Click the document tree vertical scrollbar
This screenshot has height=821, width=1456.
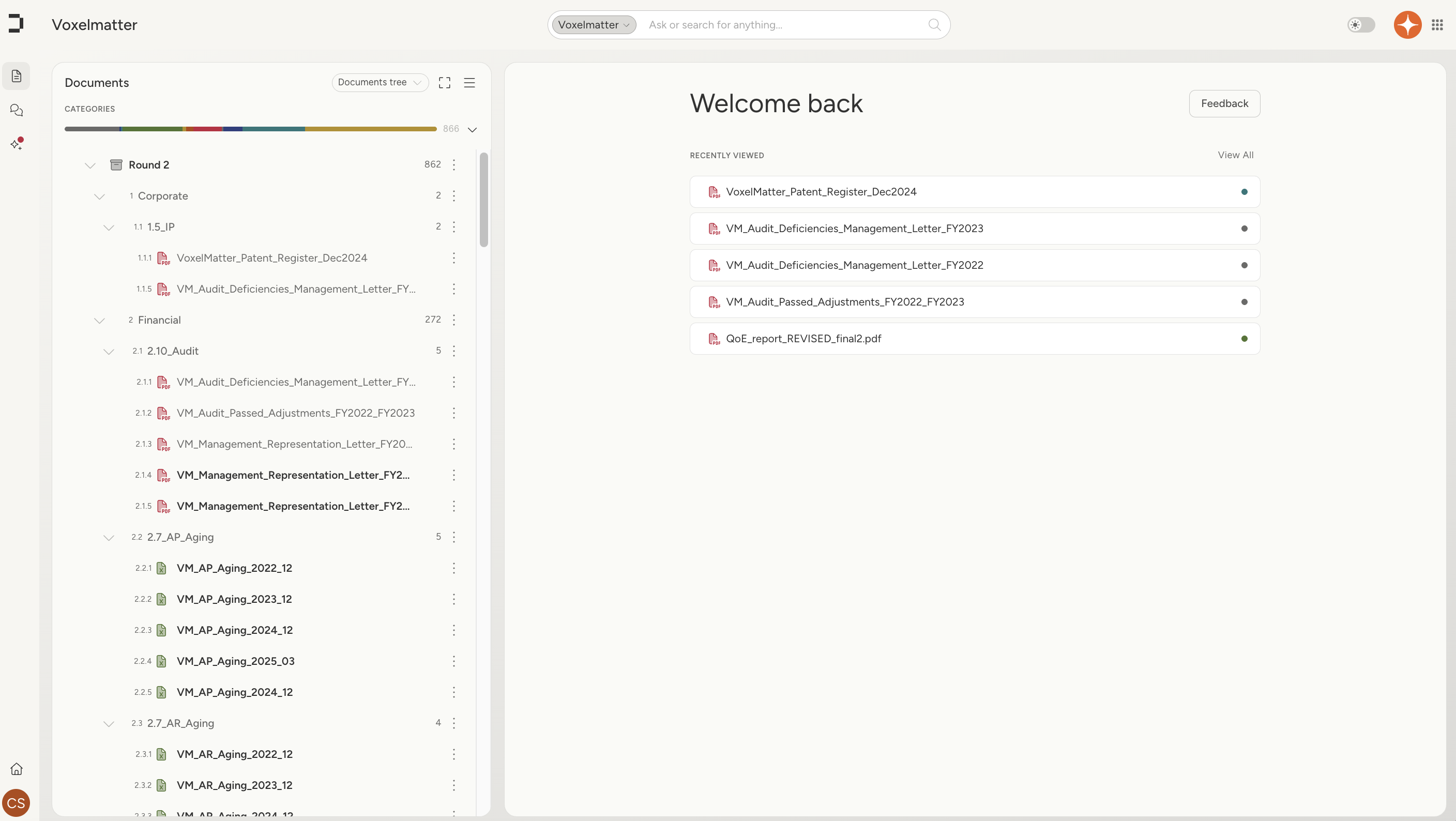click(484, 200)
